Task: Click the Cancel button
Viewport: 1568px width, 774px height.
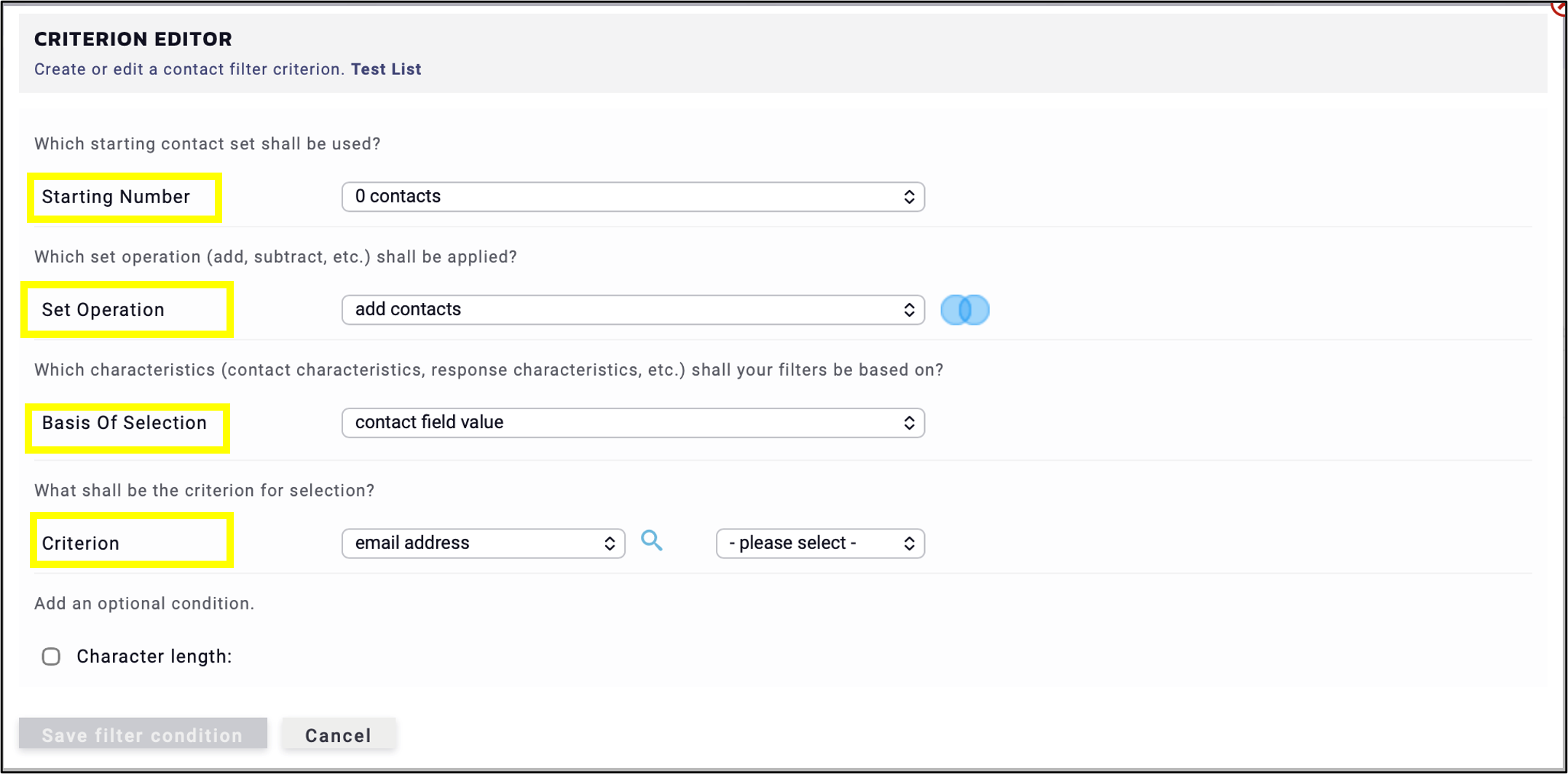Action: tap(339, 735)
